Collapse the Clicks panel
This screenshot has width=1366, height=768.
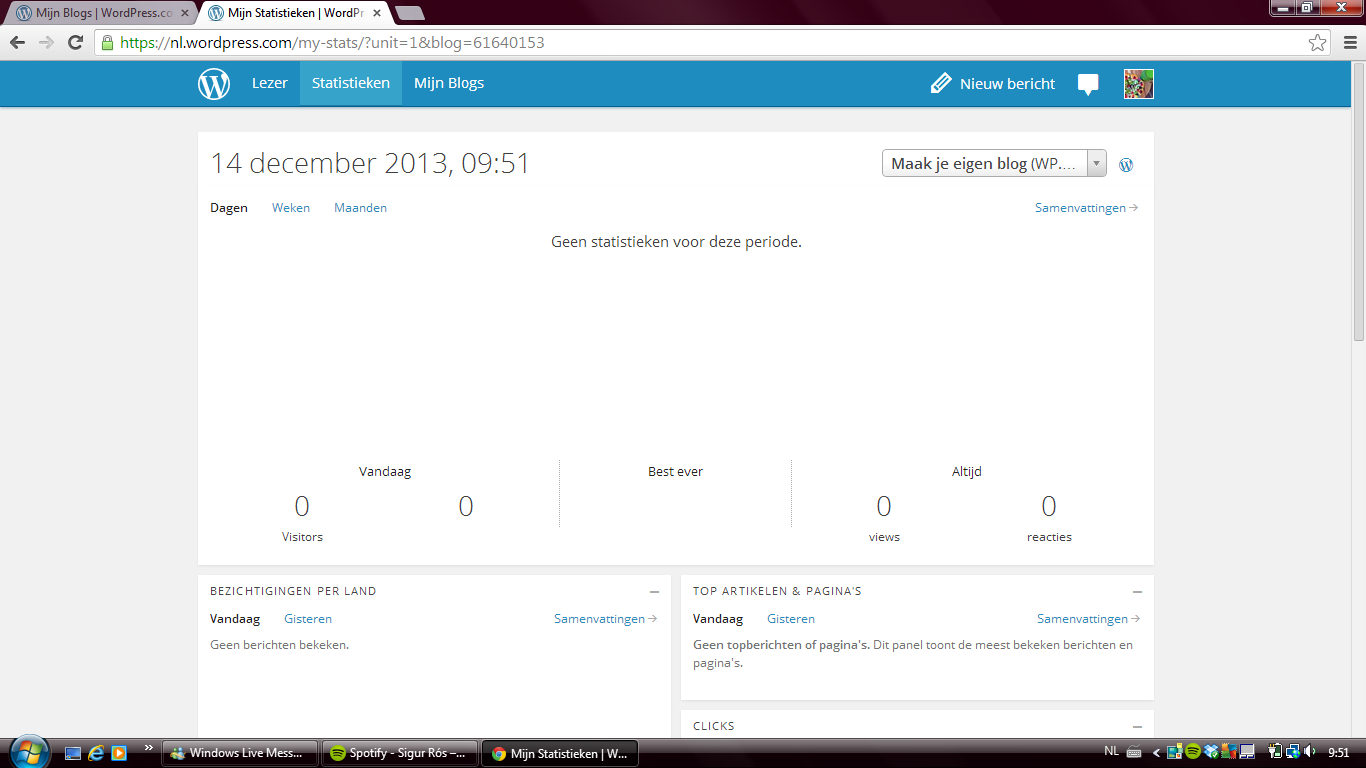[x=1137, y=727]
